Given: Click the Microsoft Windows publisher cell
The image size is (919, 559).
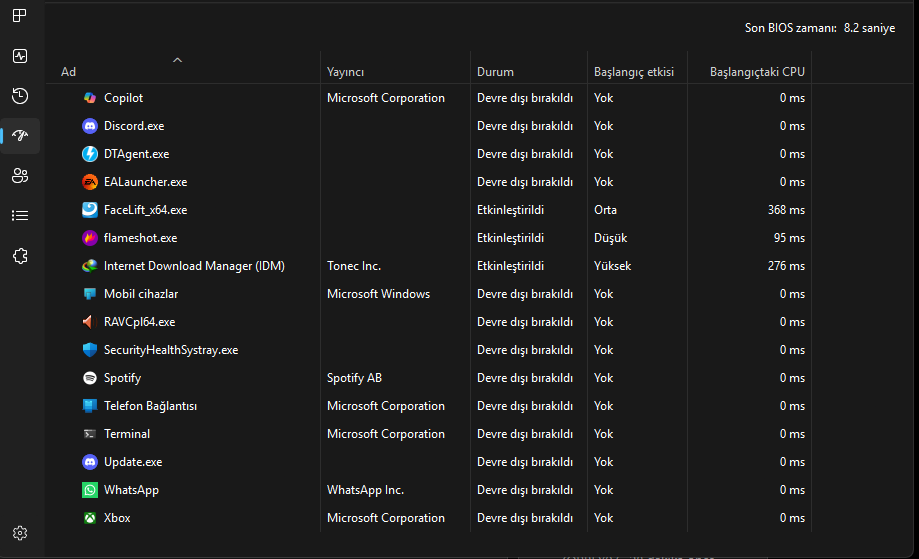Looking at the screenshot, I should click(378, 294).
